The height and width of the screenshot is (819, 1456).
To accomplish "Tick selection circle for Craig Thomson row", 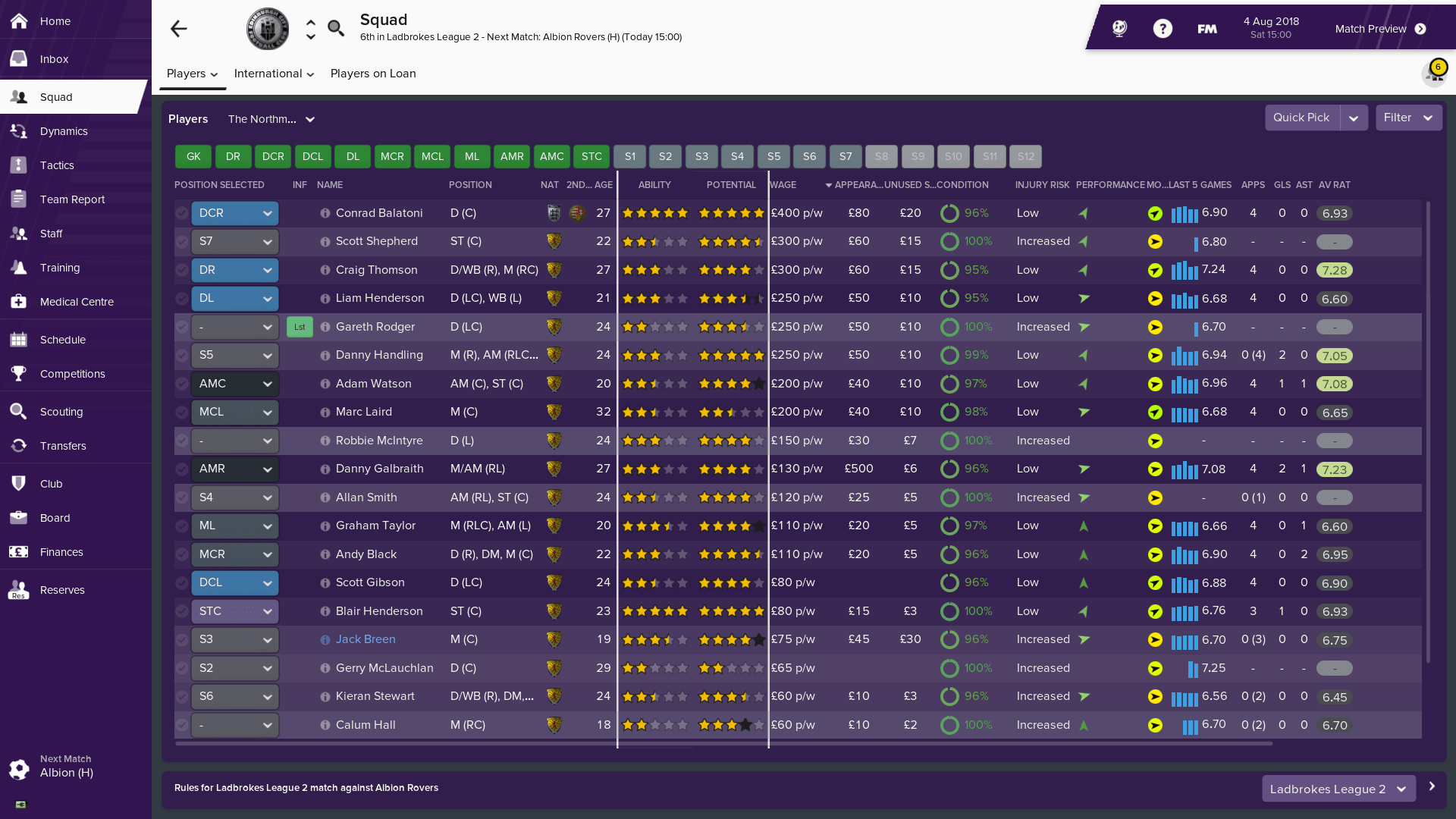I will (x=181, y=270).
